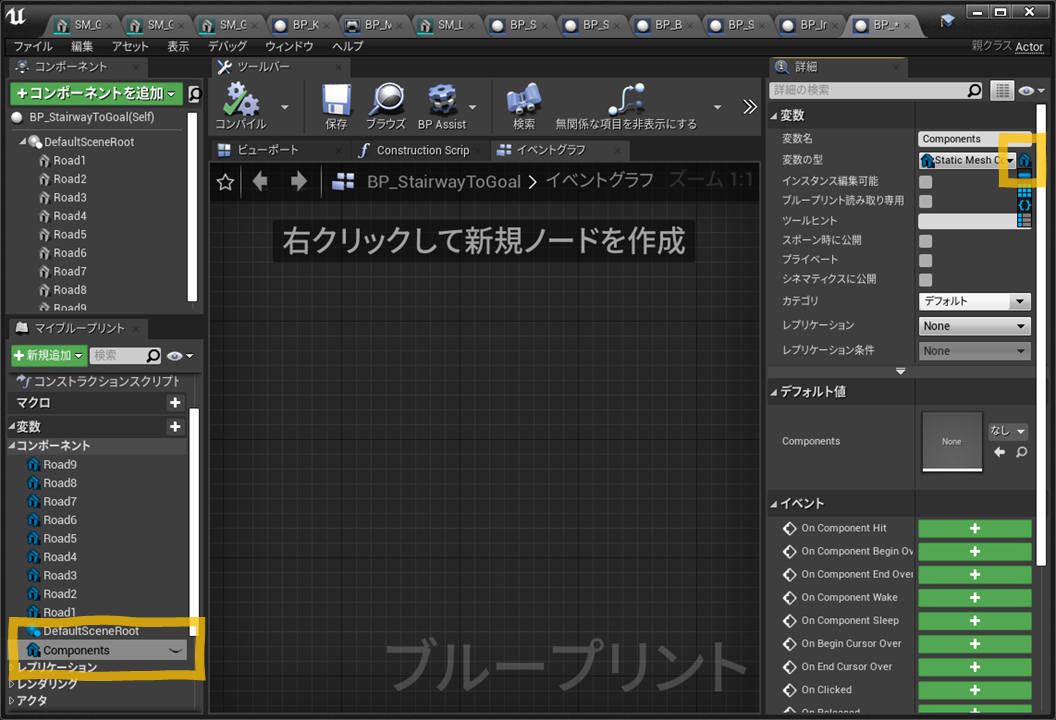This screenshot has height=720, width=1056.
Task: Open Hide Unrelated options dropdown arrow
Action: [717, 107]
